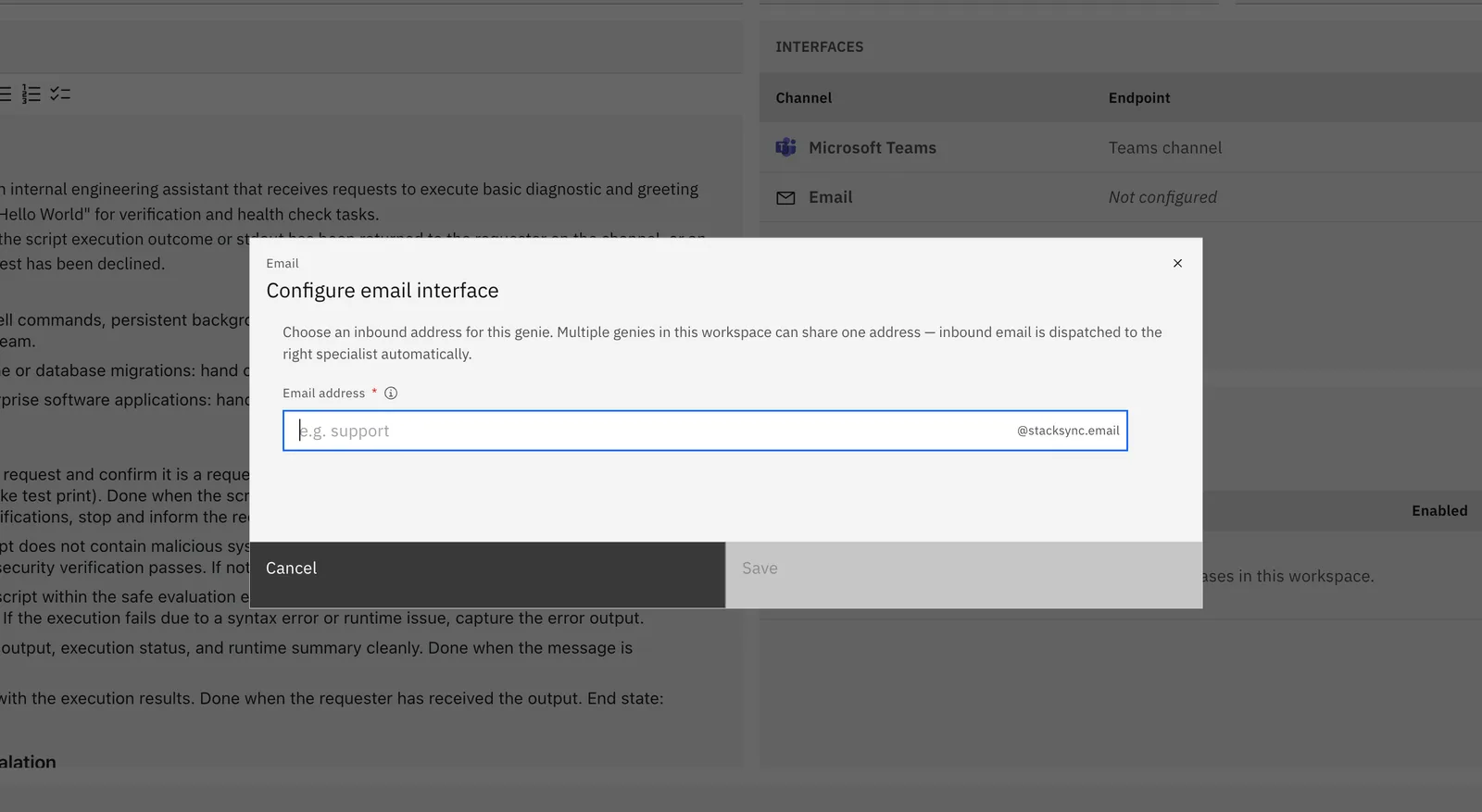Select the numbered list formatting icon
The height and width of the screenshot is (812, 1482).
(x=31, y=94)
